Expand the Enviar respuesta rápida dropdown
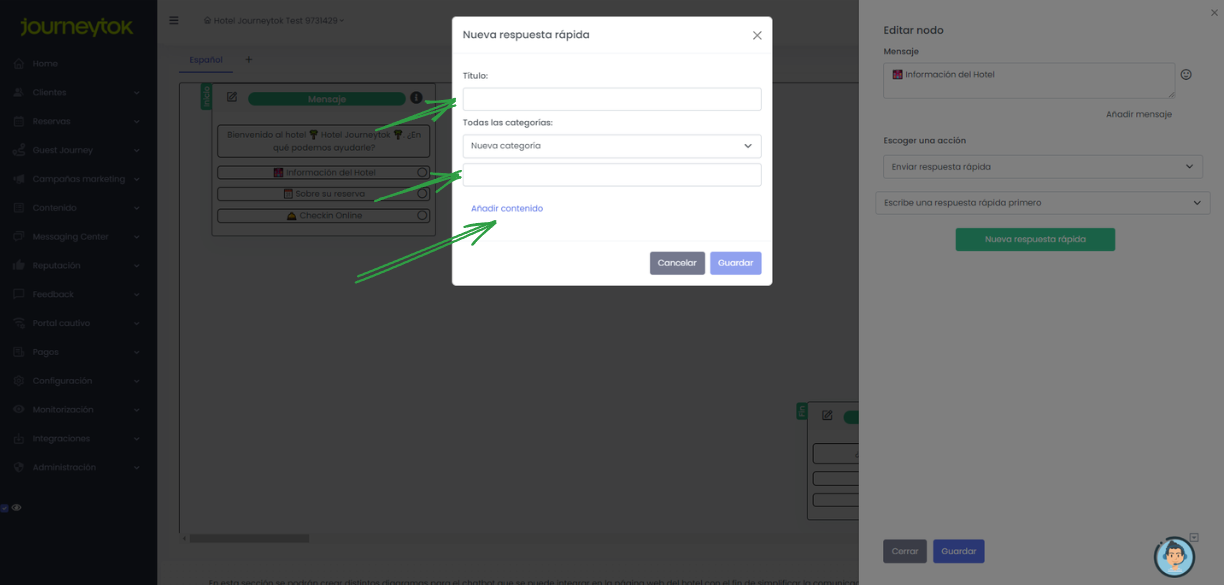Screen dimensions: 1224x585 point(1042,167)
